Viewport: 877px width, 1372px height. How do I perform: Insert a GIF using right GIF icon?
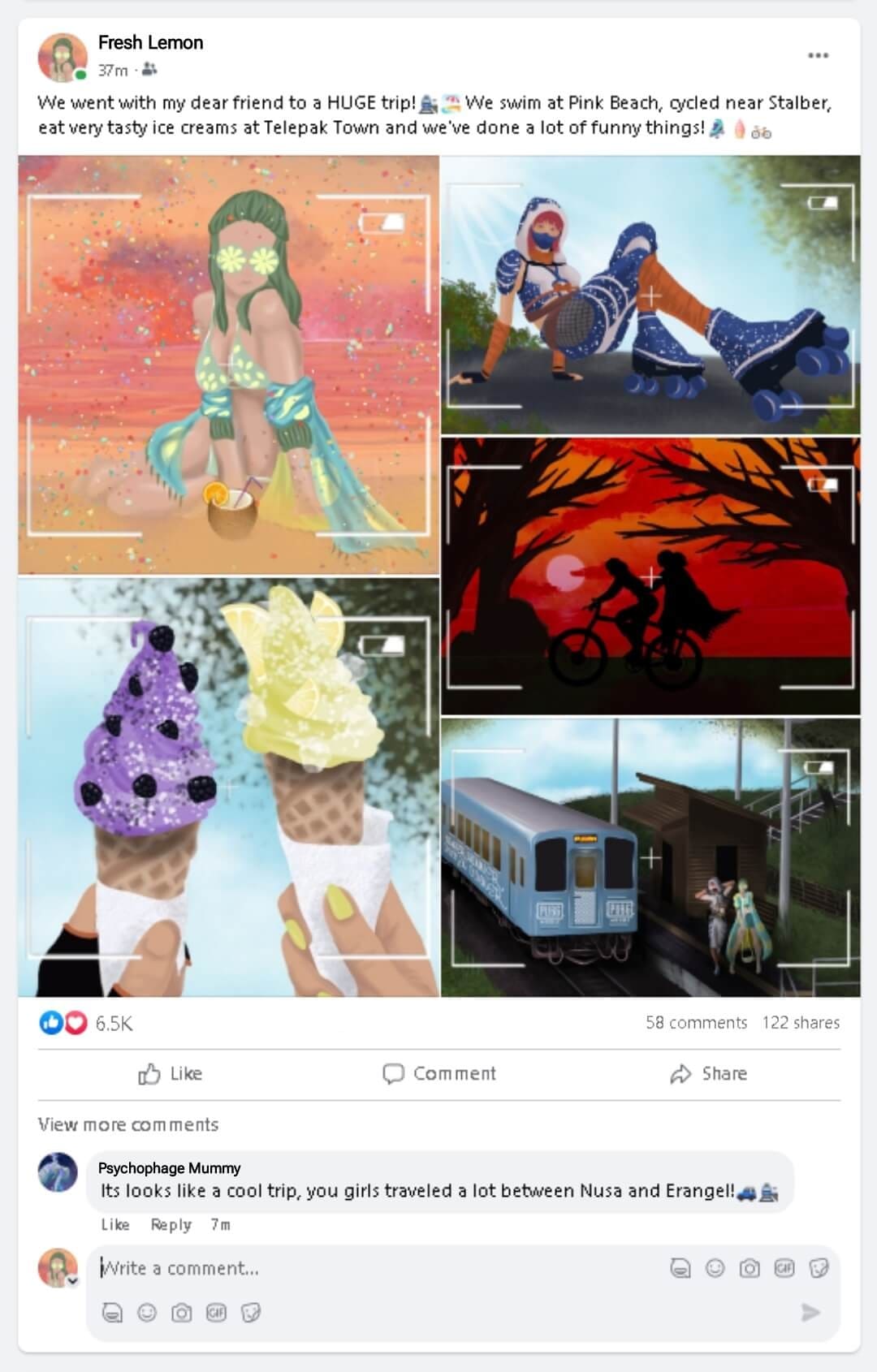click(x=784, y=1267)
